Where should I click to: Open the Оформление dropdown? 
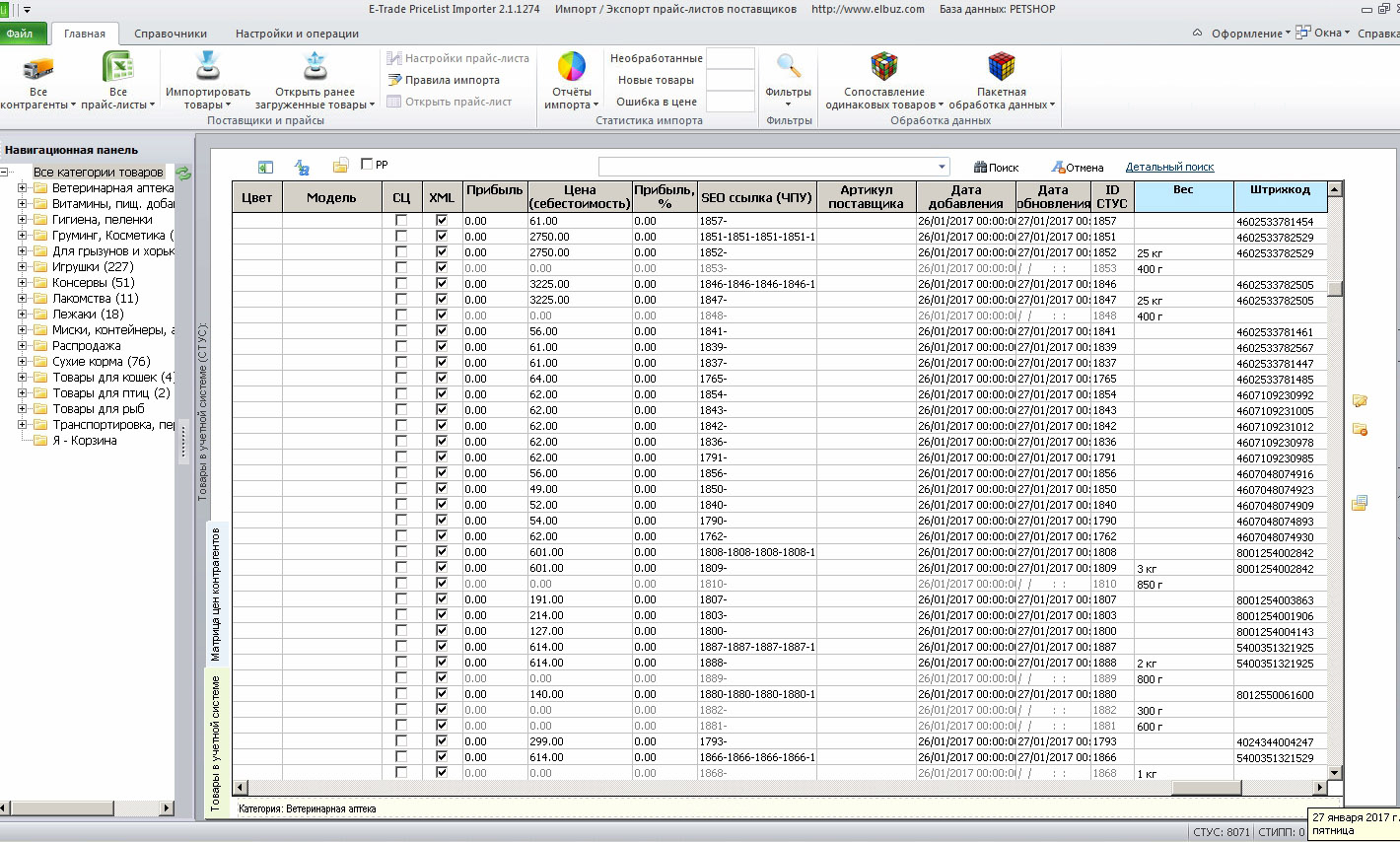[x=1251, y=34]
